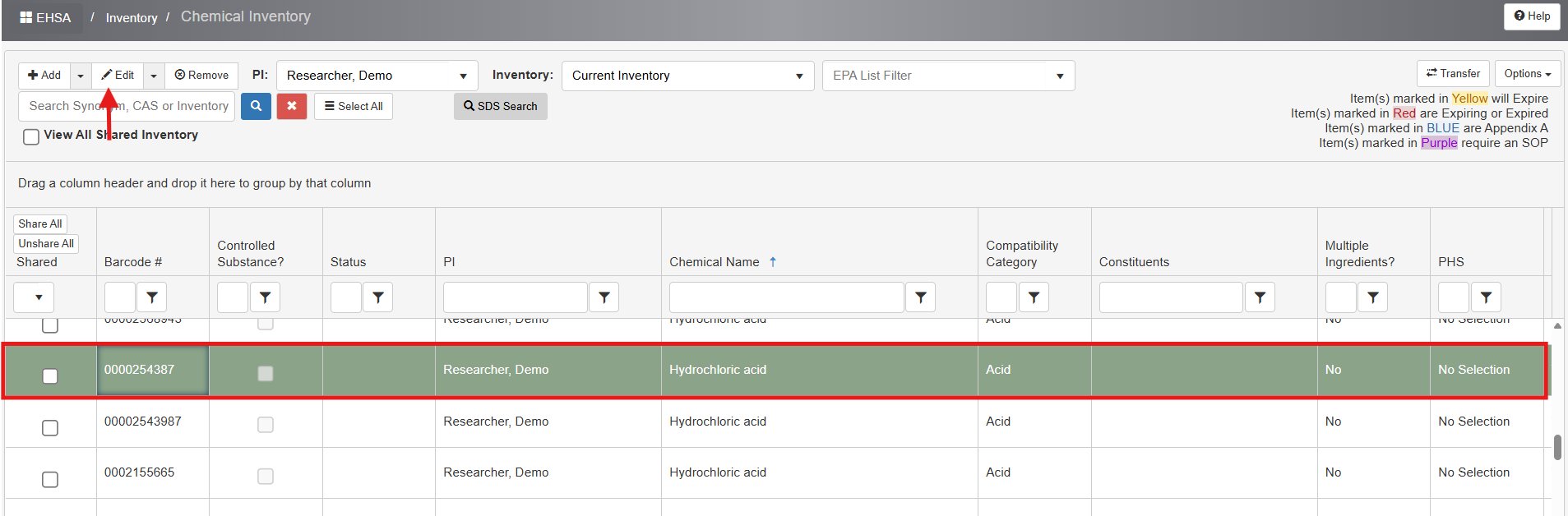1568x516 pixels.
Task: Click the Controlled Substance filter icon
Action: click(x=265, y=297)
